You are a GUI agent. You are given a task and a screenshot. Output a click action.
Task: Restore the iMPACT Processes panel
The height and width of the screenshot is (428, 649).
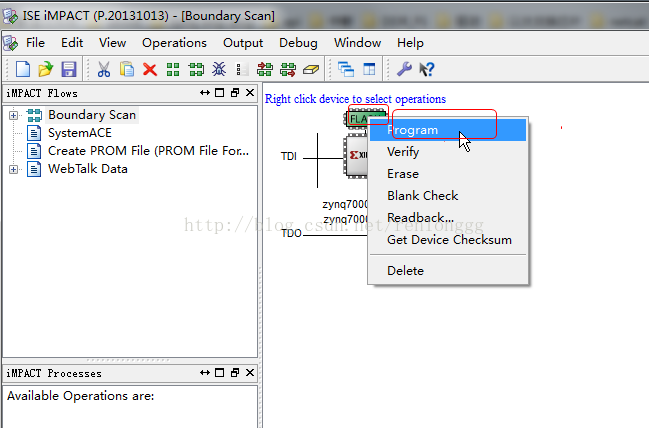click(235, 373)
